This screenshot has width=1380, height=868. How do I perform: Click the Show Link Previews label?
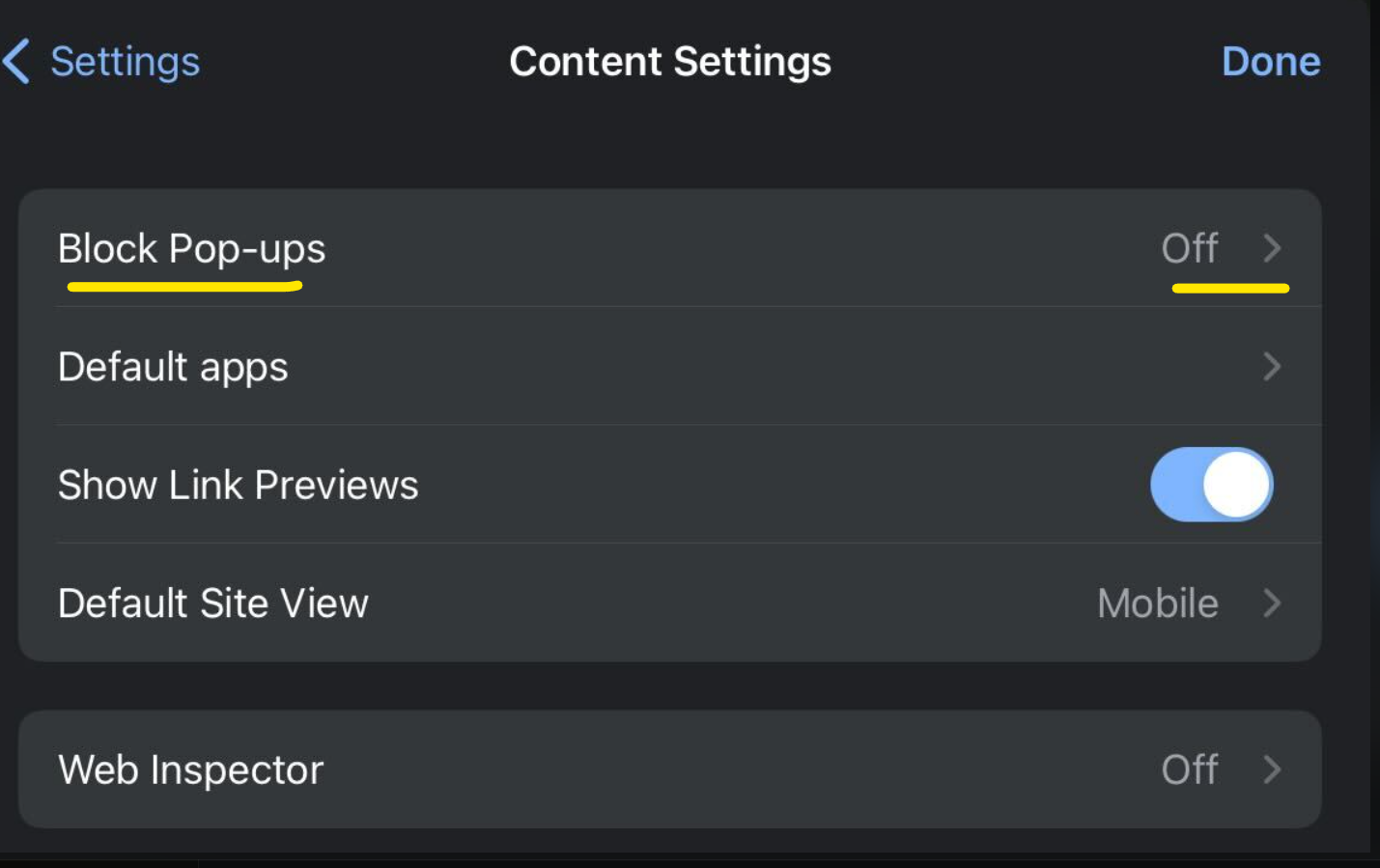point(238,485)
